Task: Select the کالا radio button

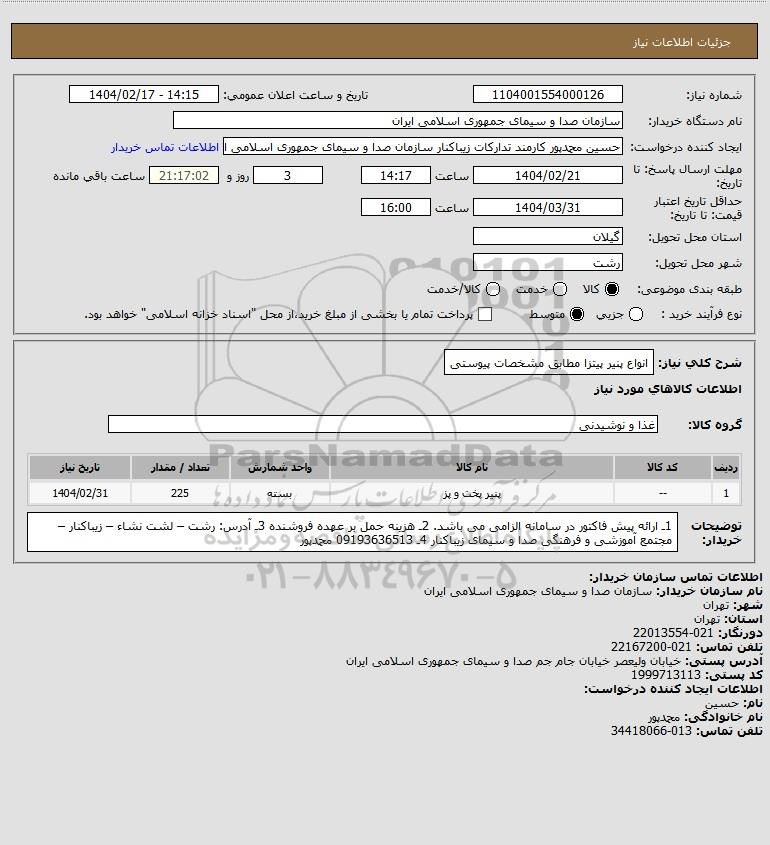Action: click(612, 289)
